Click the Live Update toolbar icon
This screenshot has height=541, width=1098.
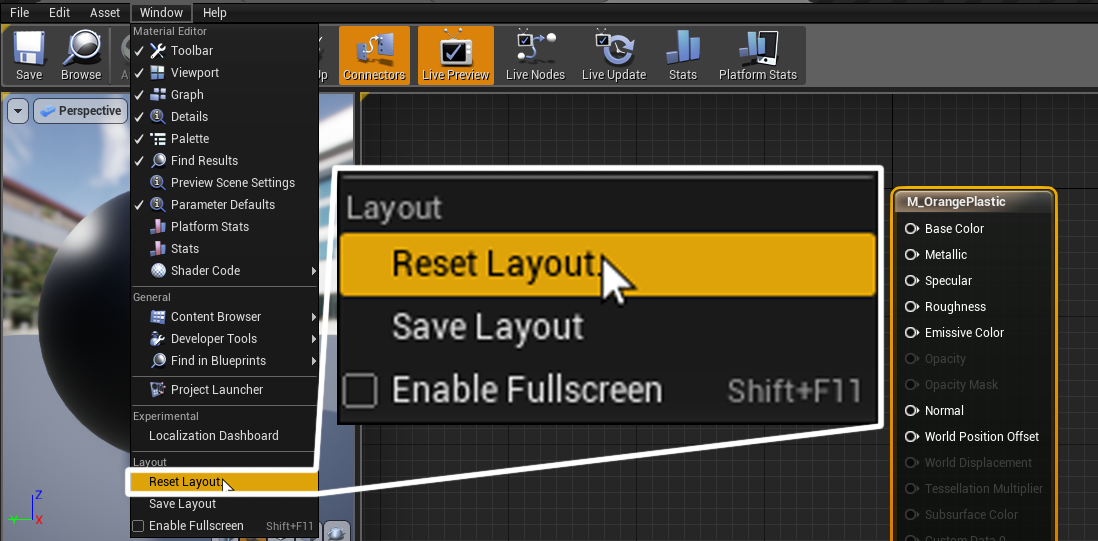(x=613, y=56)
